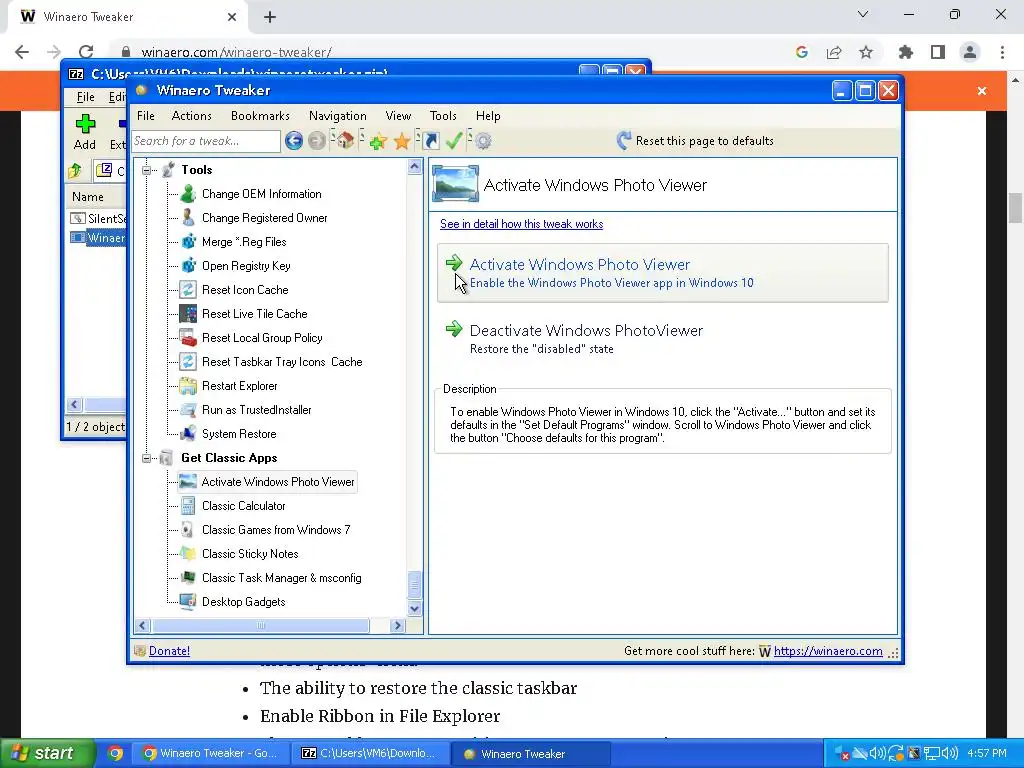Click tree scroll up arrow
This screenshot has height=768, width=1024.
[x=415, y=167]
